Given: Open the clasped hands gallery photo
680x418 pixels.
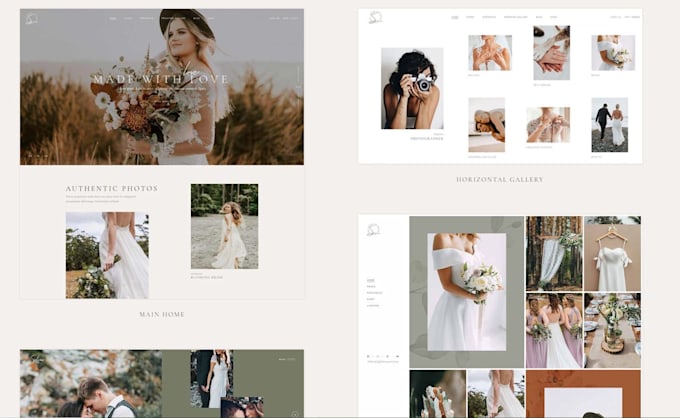Looking at the screenshot, I should click(x=551, y=52).
